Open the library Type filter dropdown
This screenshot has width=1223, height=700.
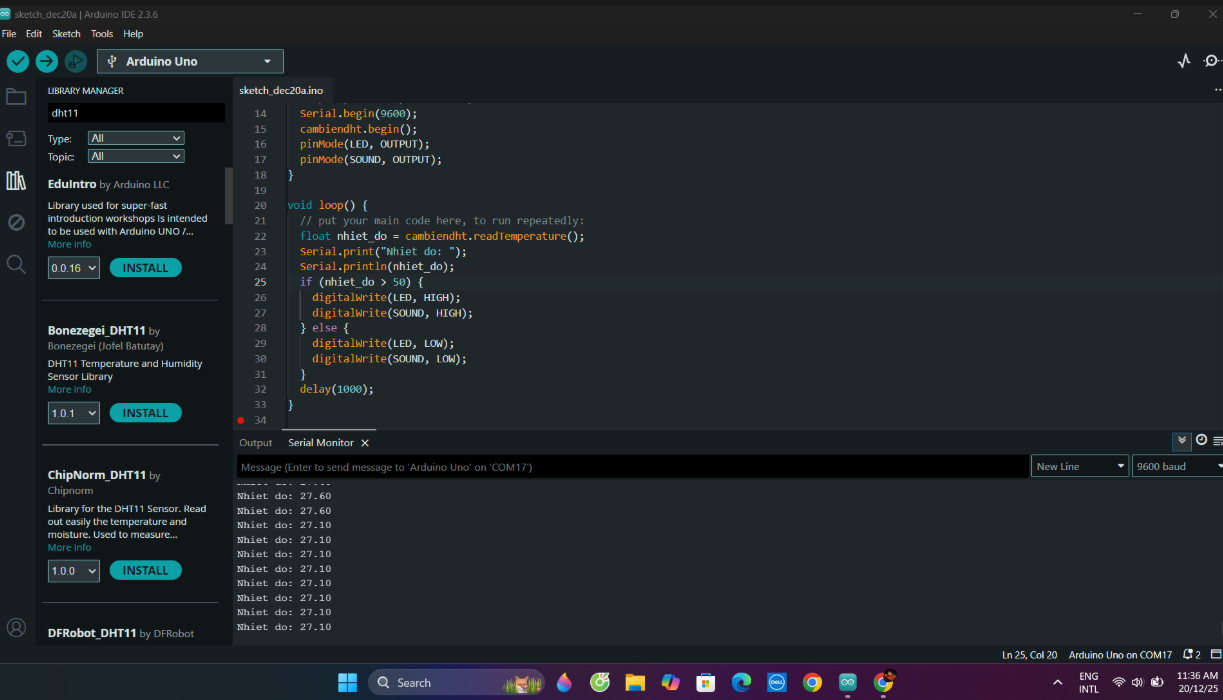(x=136, y=138)
